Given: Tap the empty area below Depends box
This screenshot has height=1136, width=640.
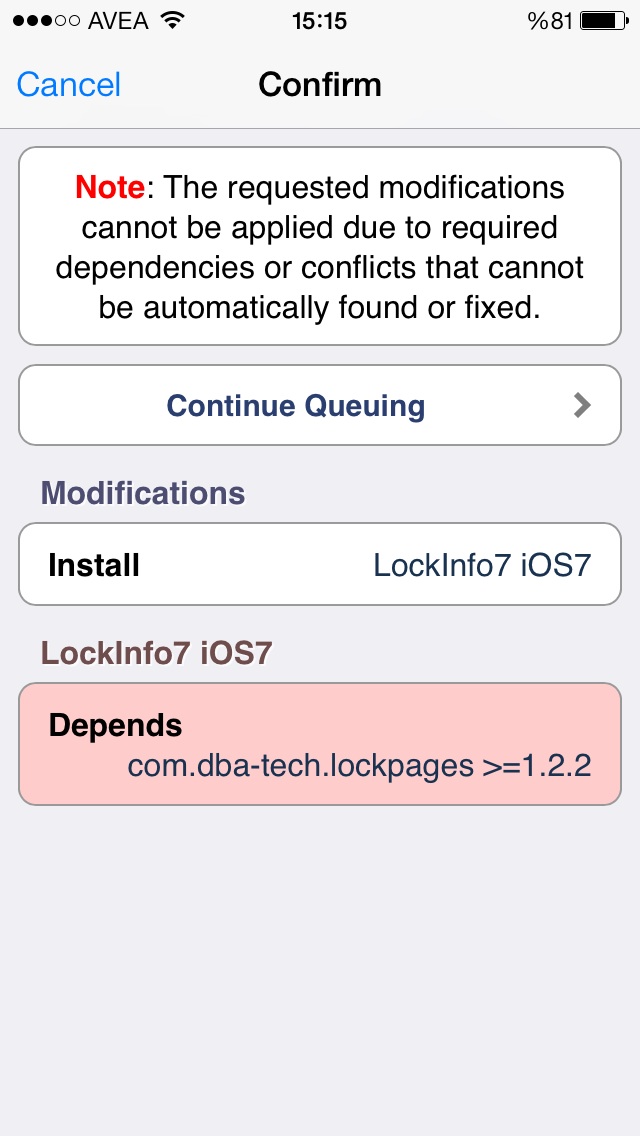Looking at the screenshot, I should coord(320,964).
